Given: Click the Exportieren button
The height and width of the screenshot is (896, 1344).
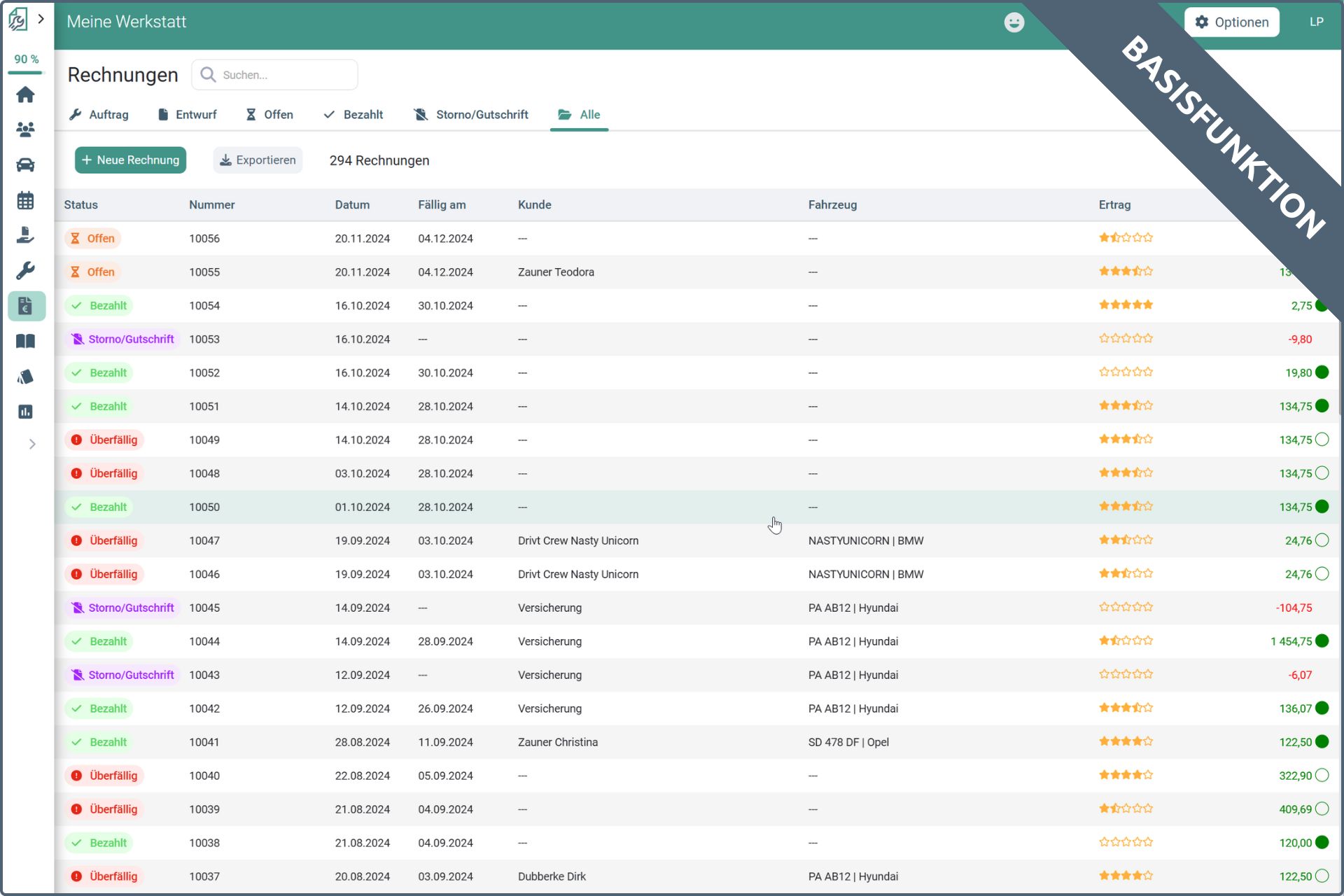Looking at the screenshot, I should [x=258, y=160].
